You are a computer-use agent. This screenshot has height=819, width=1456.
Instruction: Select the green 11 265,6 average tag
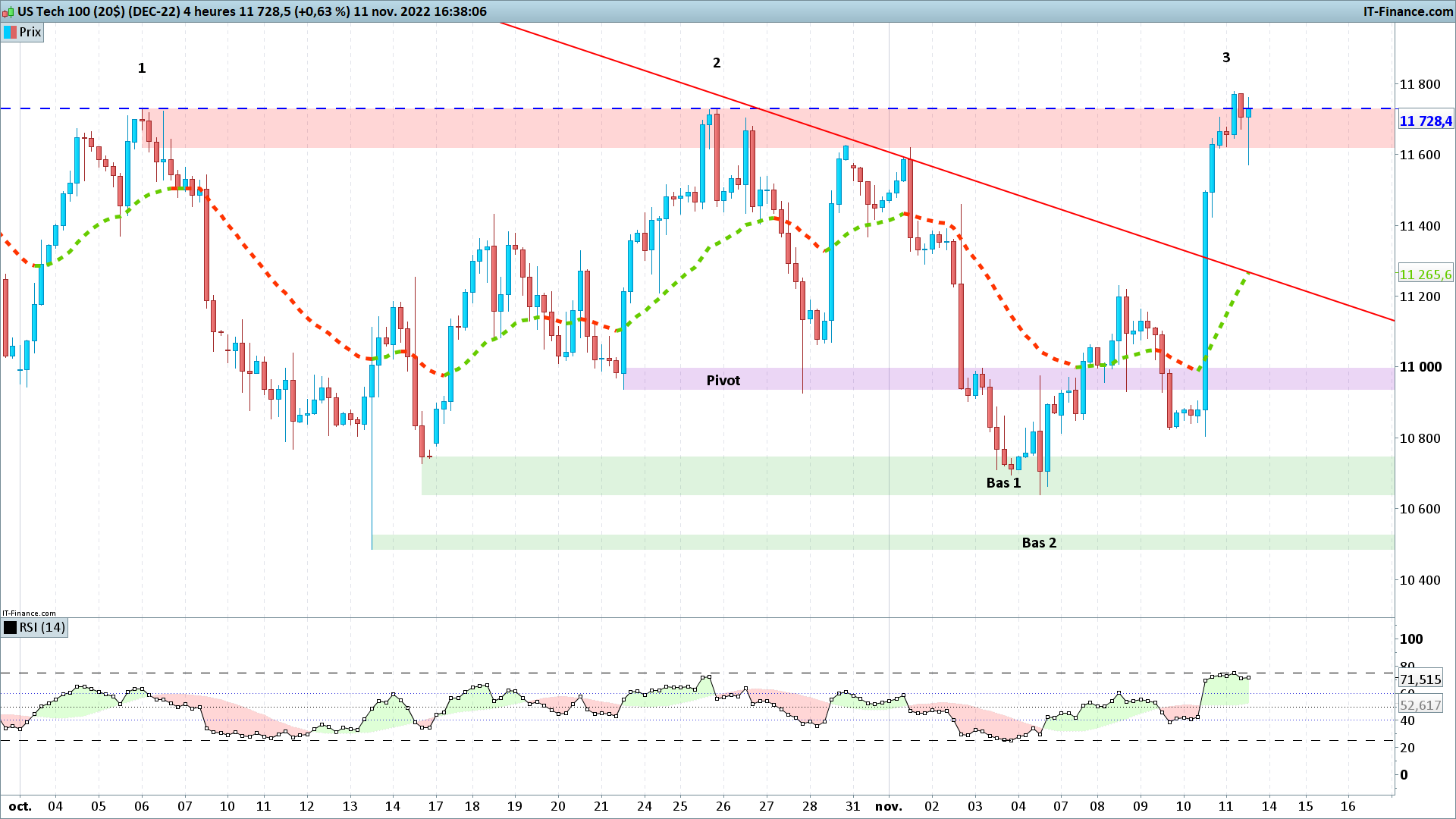click(1425, 275)
